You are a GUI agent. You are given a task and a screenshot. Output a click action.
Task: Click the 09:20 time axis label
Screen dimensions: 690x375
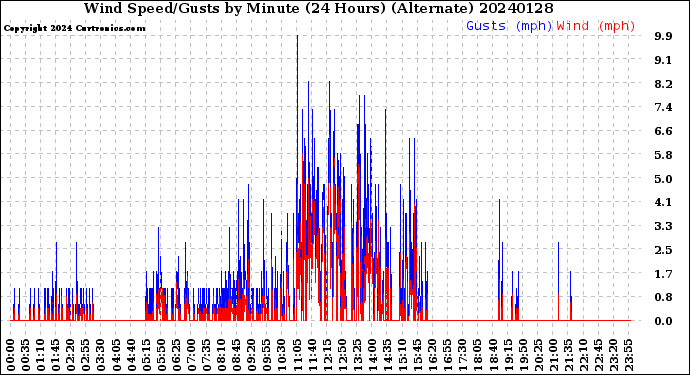[252, 354]
